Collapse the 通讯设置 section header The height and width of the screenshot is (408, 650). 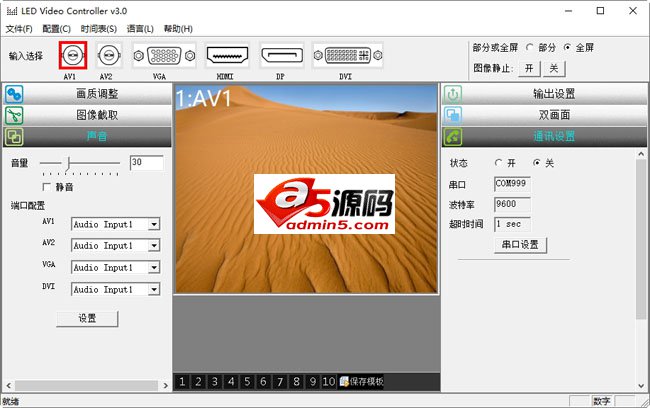(544, 136)
